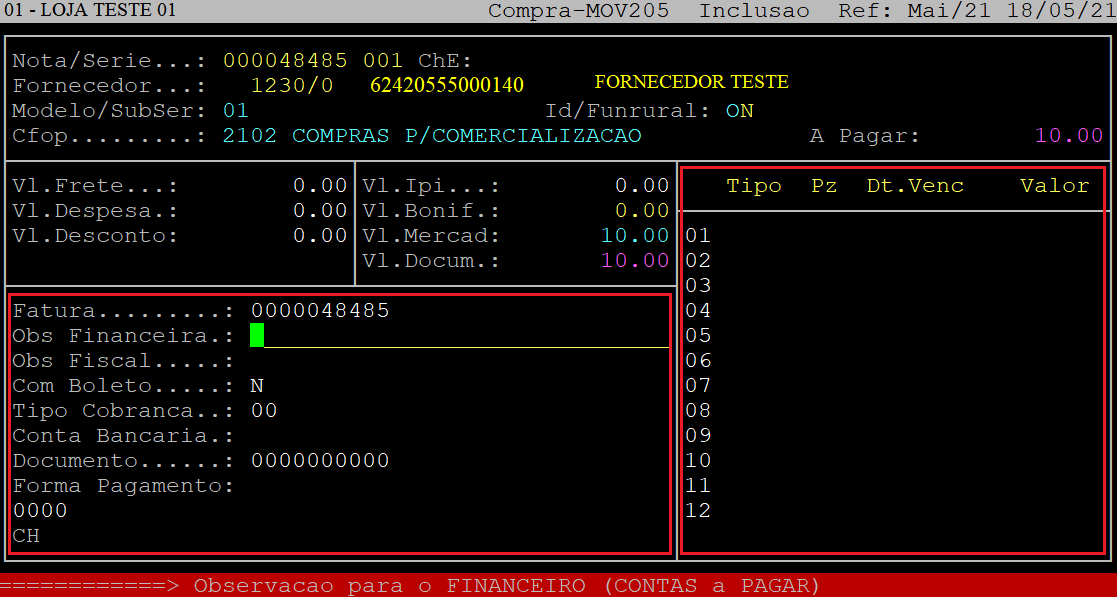1117x597 pixels.
Task: Click the Vl.Frete value
Action: (x=320, y=186)
